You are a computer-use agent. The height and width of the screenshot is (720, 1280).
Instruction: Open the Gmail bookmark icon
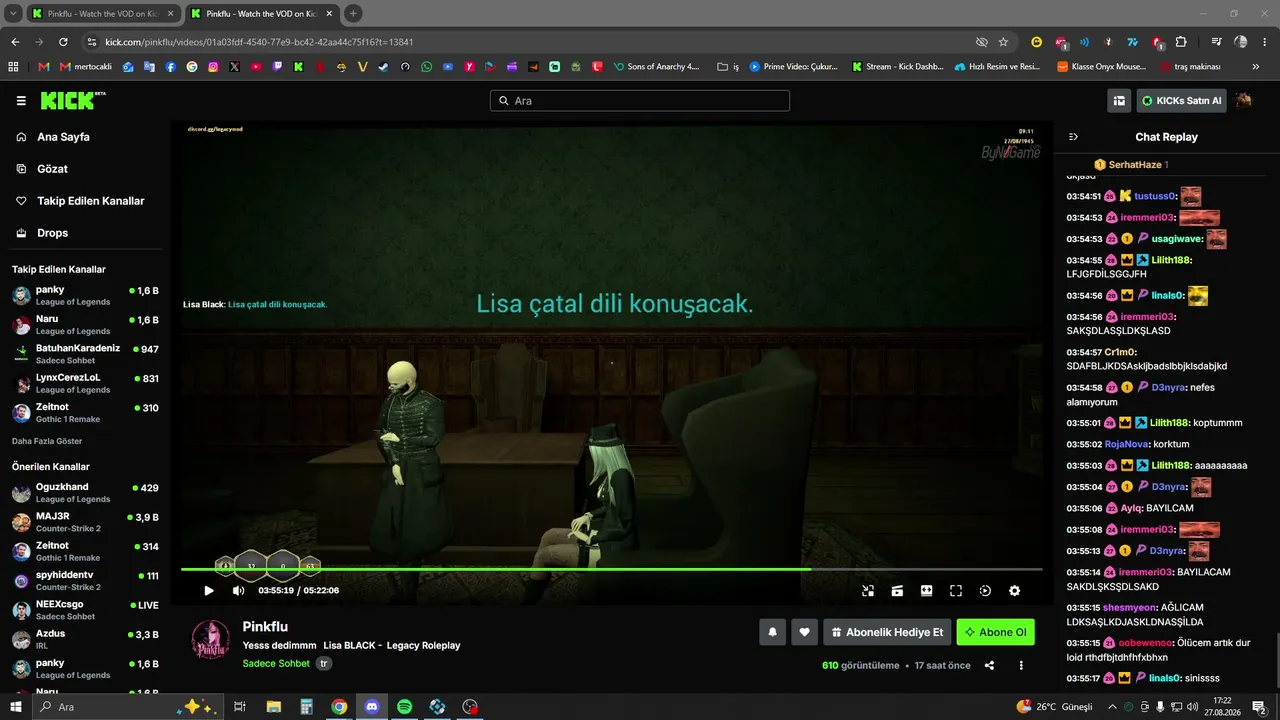[43, 67]
